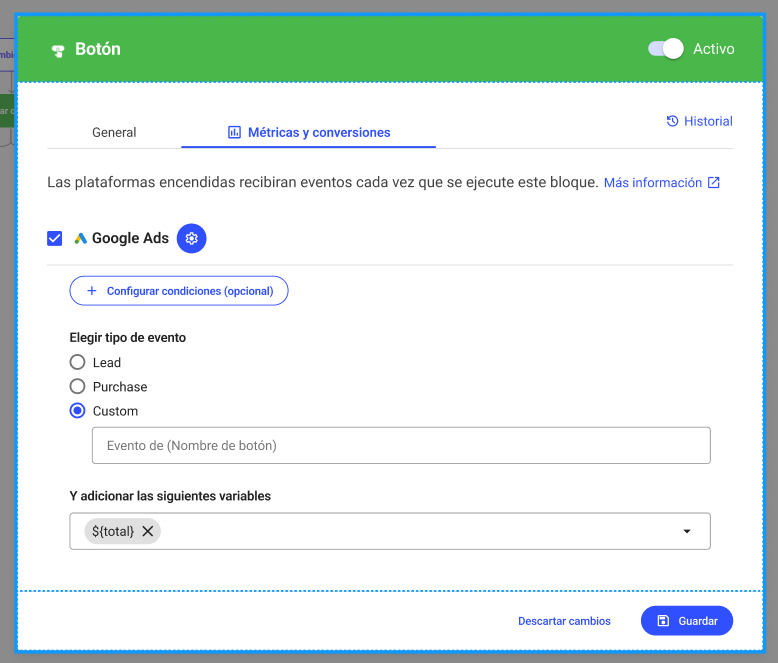The width and height of the screenshot is (778, 663).
Task: Expand the variables dropdown arrow
Action: 687,531
